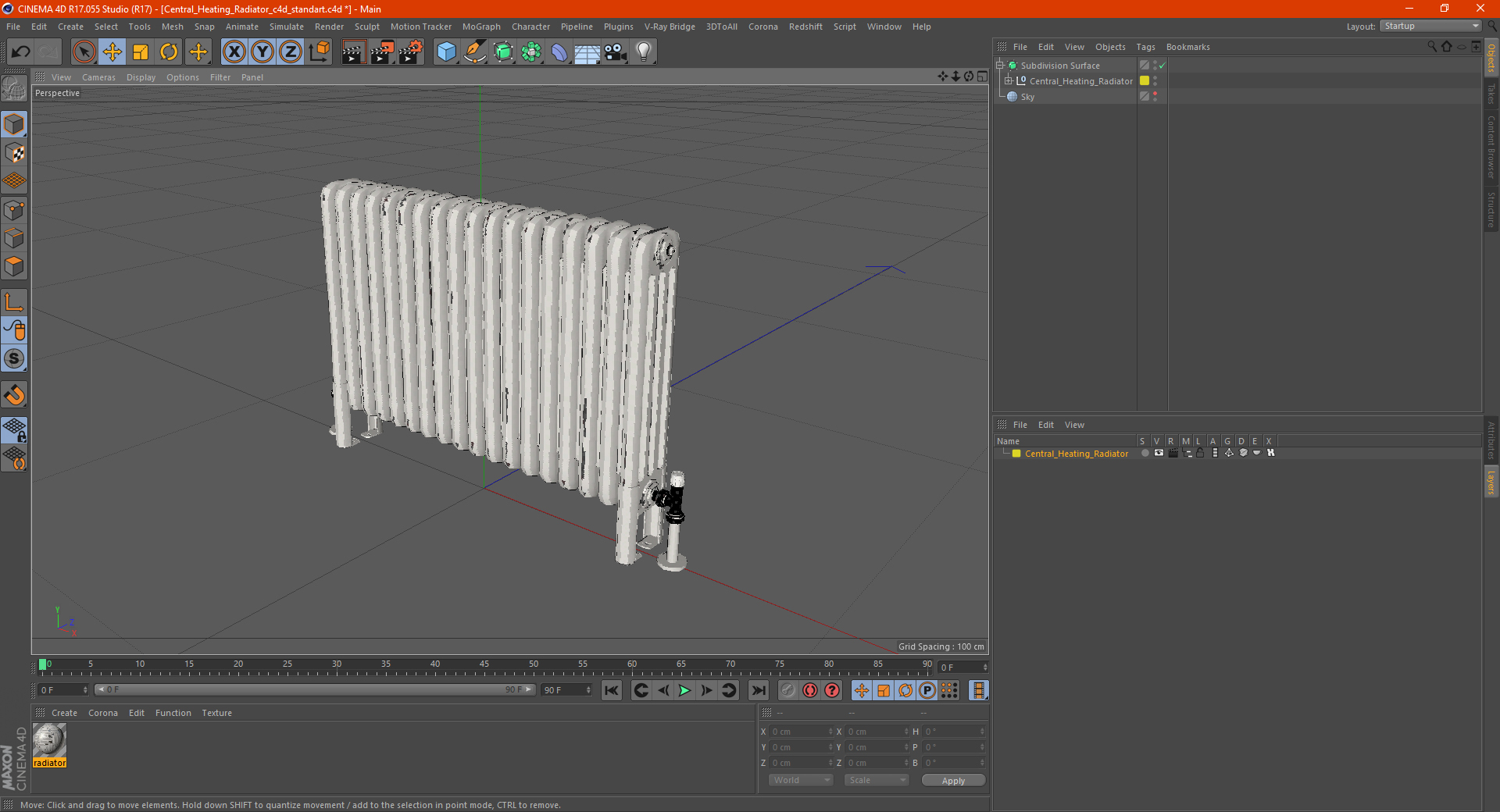Open Material Manager Texture menu
Screen dimensions: 1500x812
pos(216,713)
